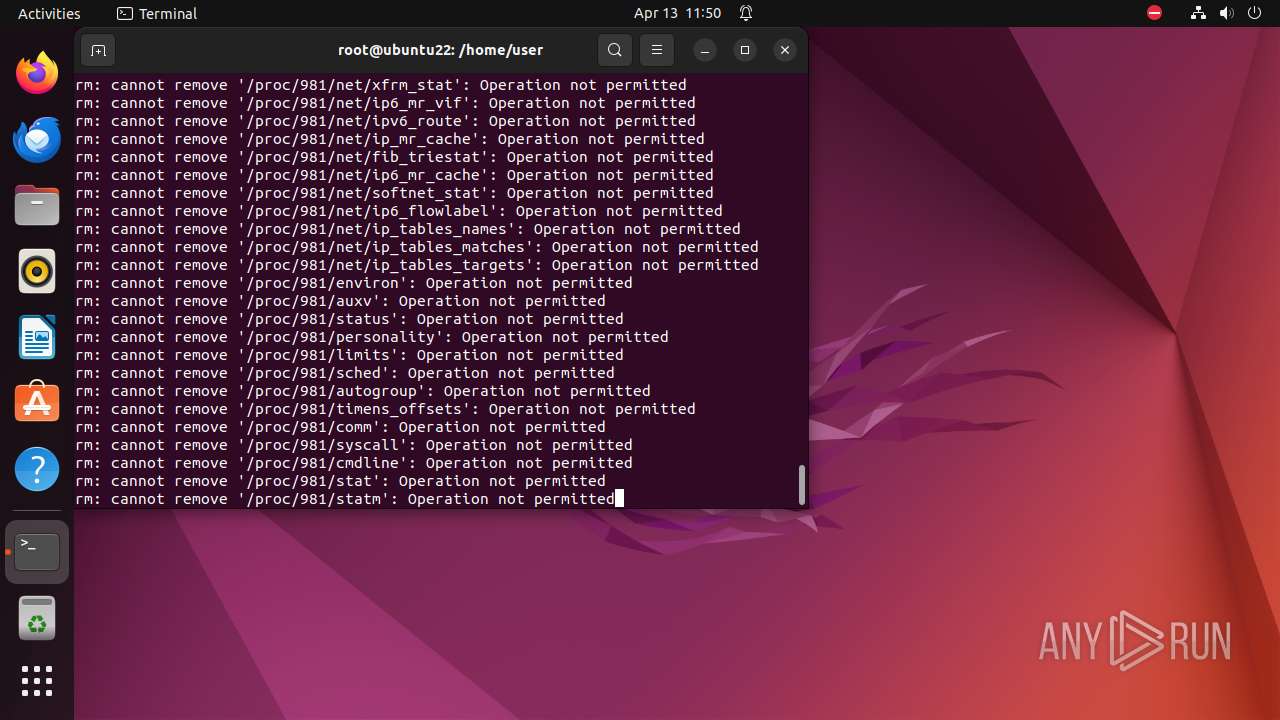Click the line containing '/proc/981/limits'

pos(349,355)
